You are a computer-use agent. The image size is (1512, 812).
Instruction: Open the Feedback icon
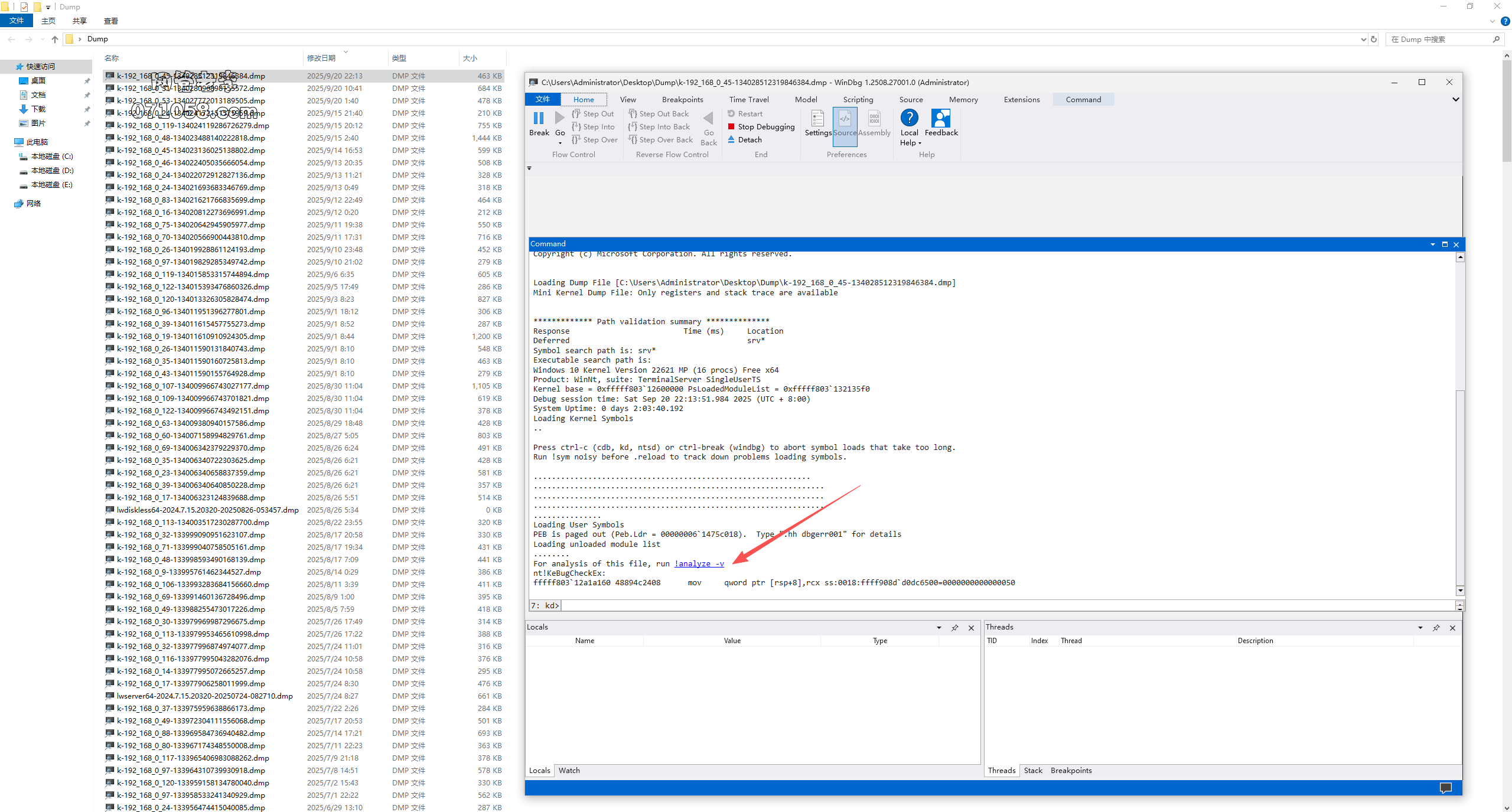940,119
